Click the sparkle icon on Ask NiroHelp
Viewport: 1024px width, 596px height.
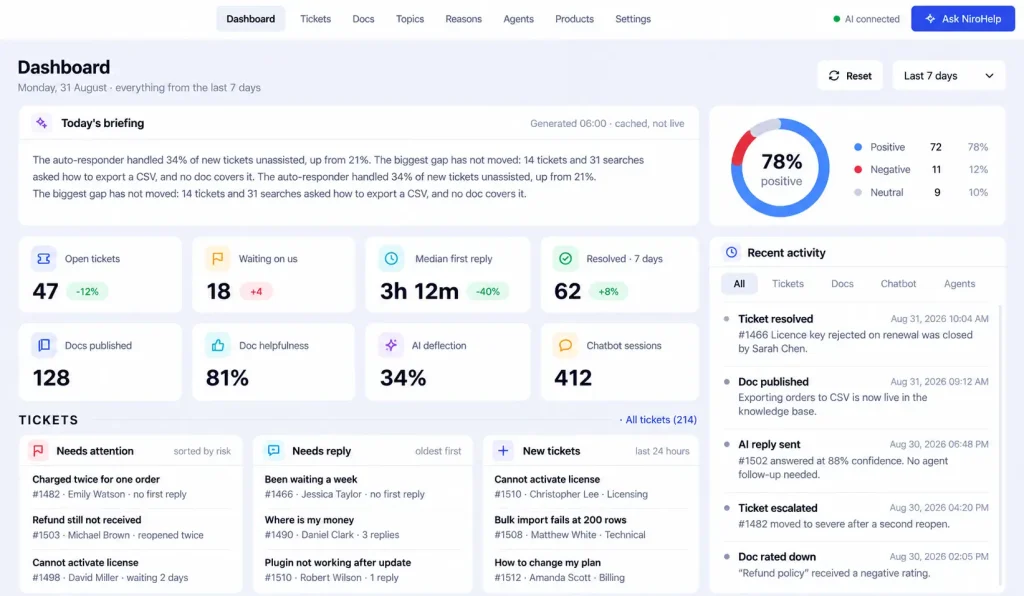[x=930, y=19]
